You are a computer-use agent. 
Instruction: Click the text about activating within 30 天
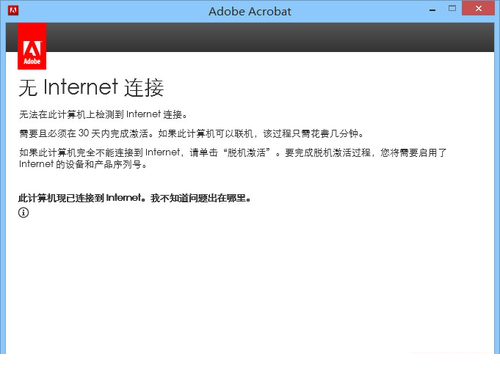pyautogui.click(x=191, y=133)
